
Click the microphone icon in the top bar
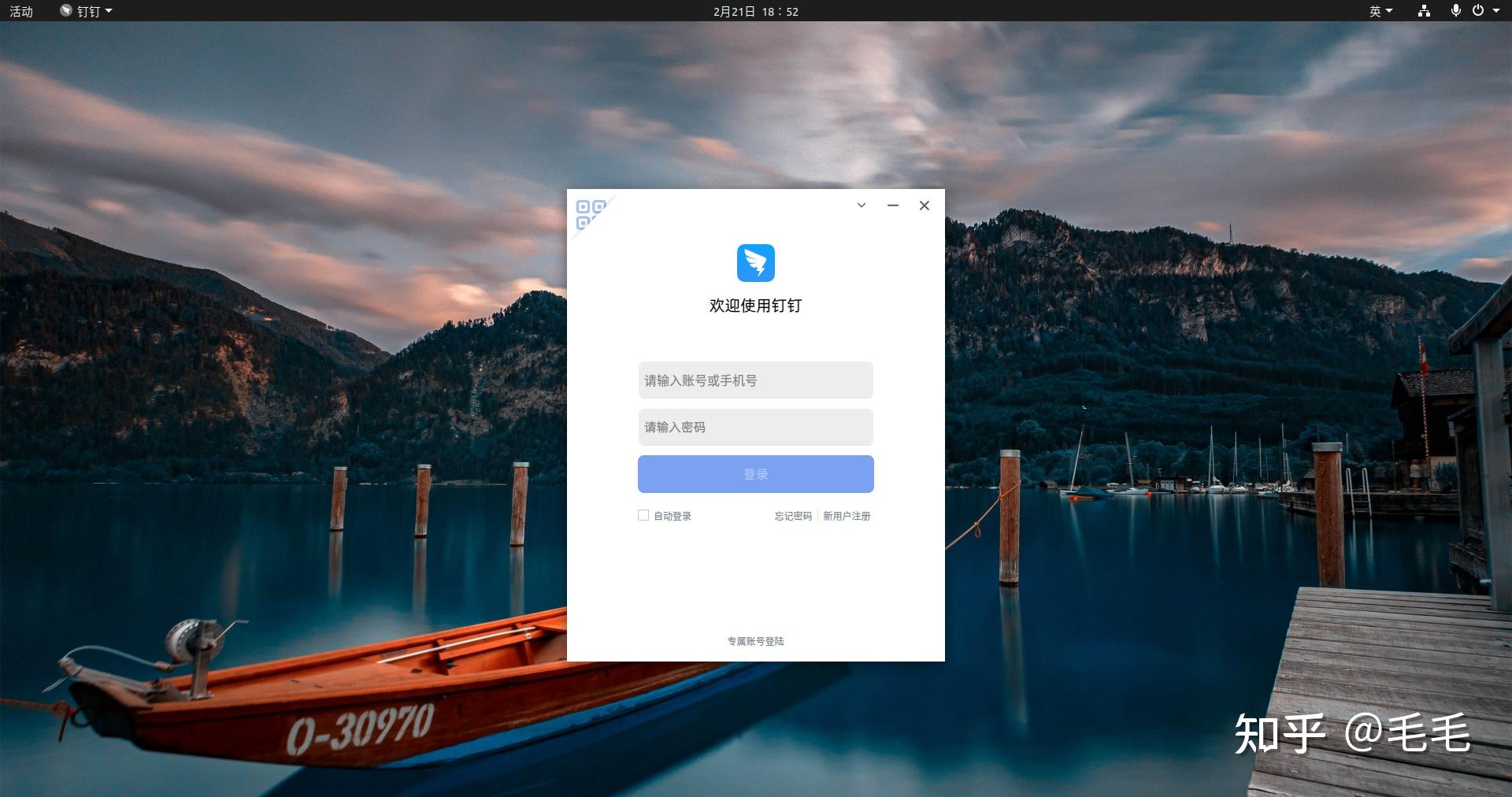pyautogui.click(x=1456, y=11)
